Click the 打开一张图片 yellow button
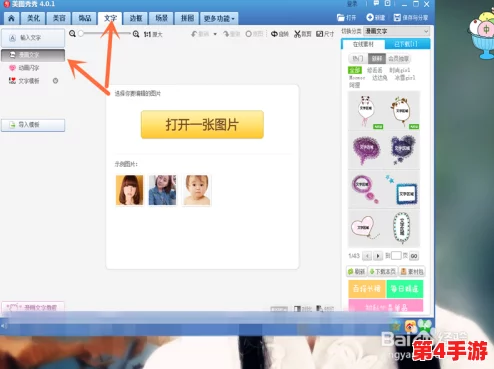 coord(202,125)
